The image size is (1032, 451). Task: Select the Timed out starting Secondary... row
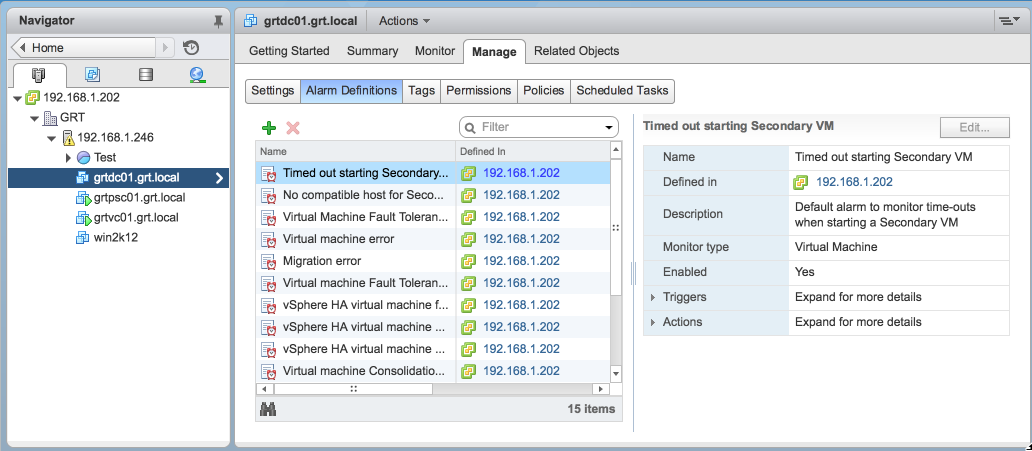coord(433,173)
